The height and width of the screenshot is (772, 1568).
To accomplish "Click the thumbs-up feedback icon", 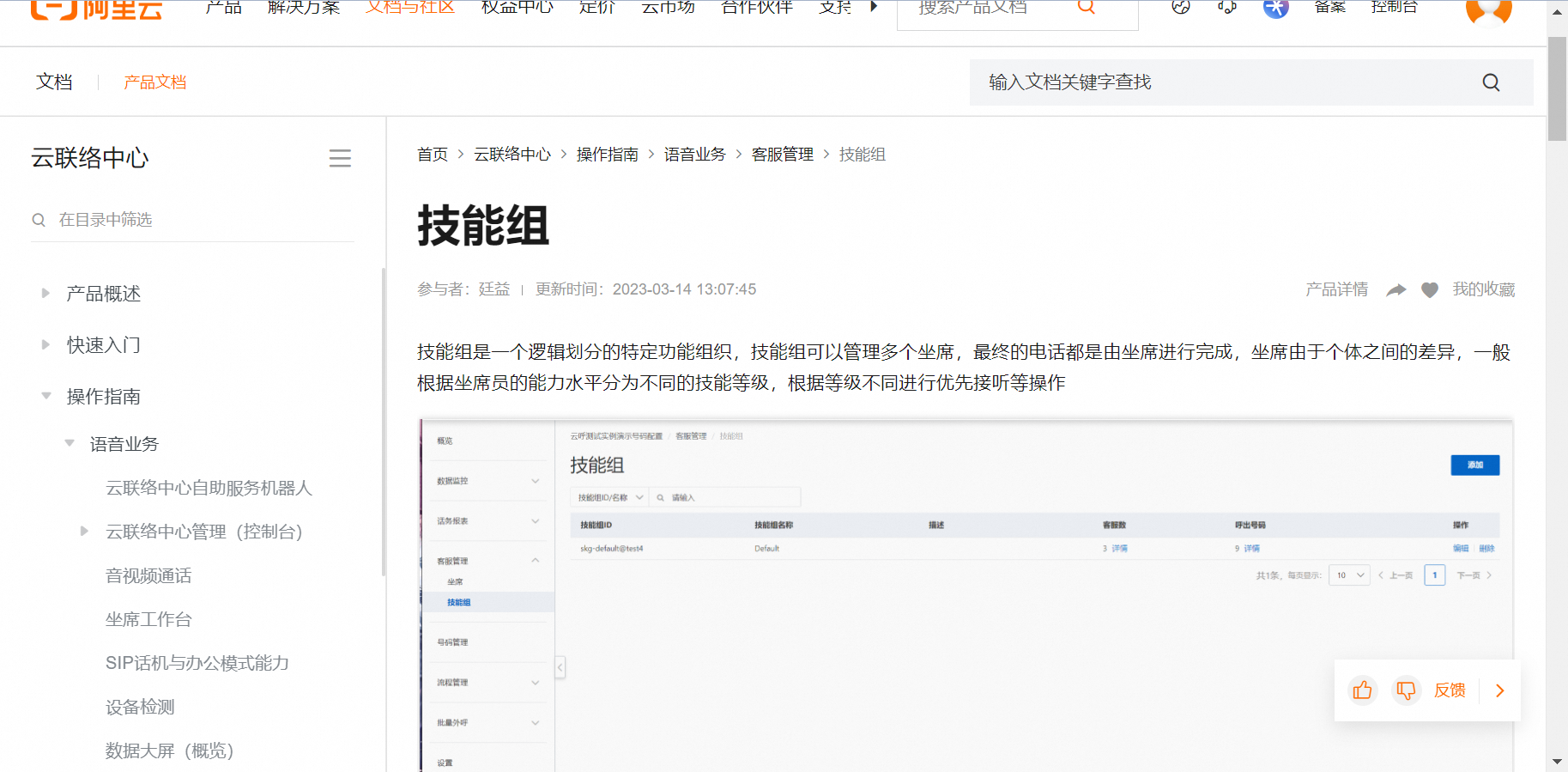I will pos(1363,690).
